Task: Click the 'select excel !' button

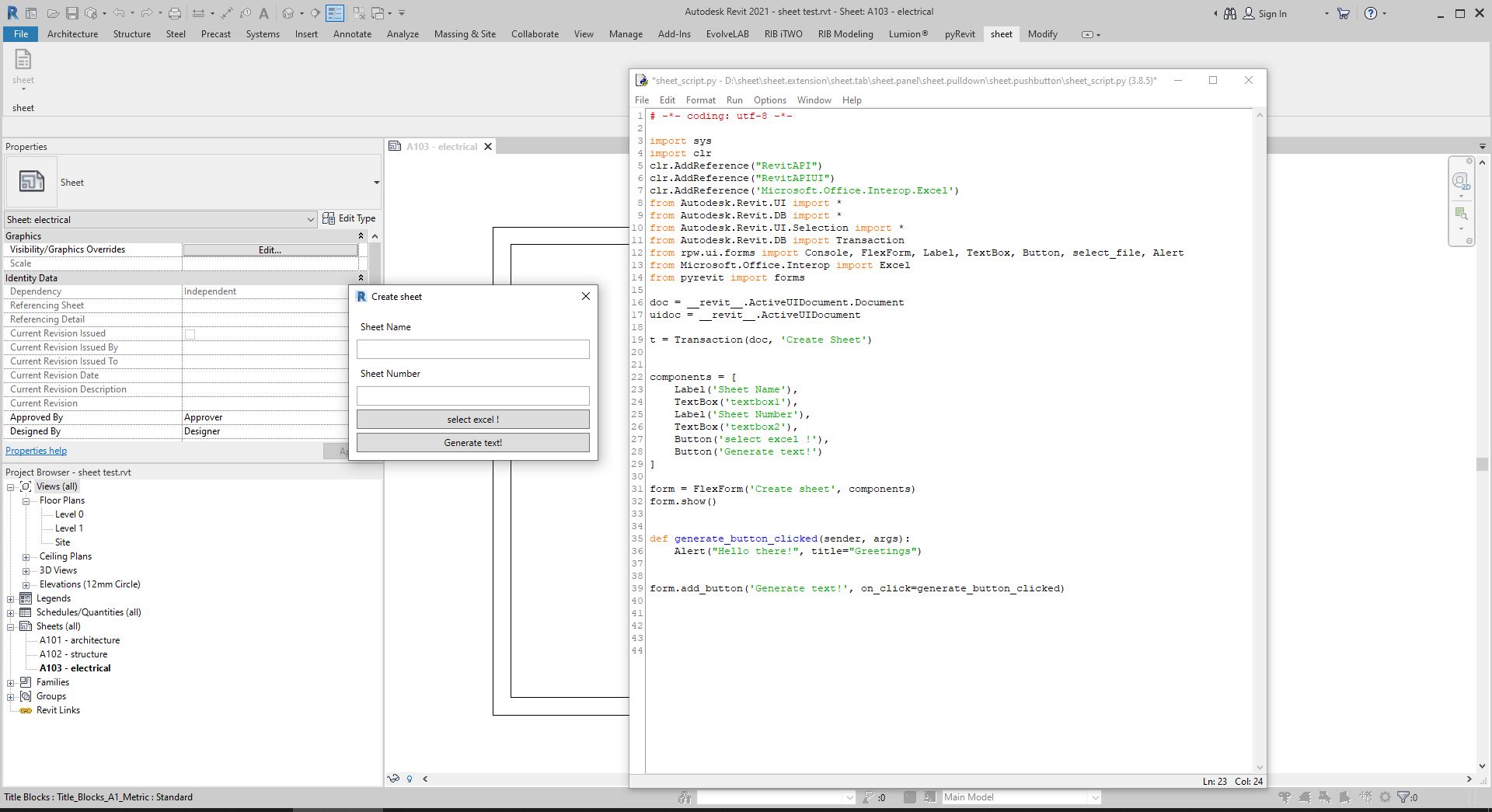Action: (473, 420)
